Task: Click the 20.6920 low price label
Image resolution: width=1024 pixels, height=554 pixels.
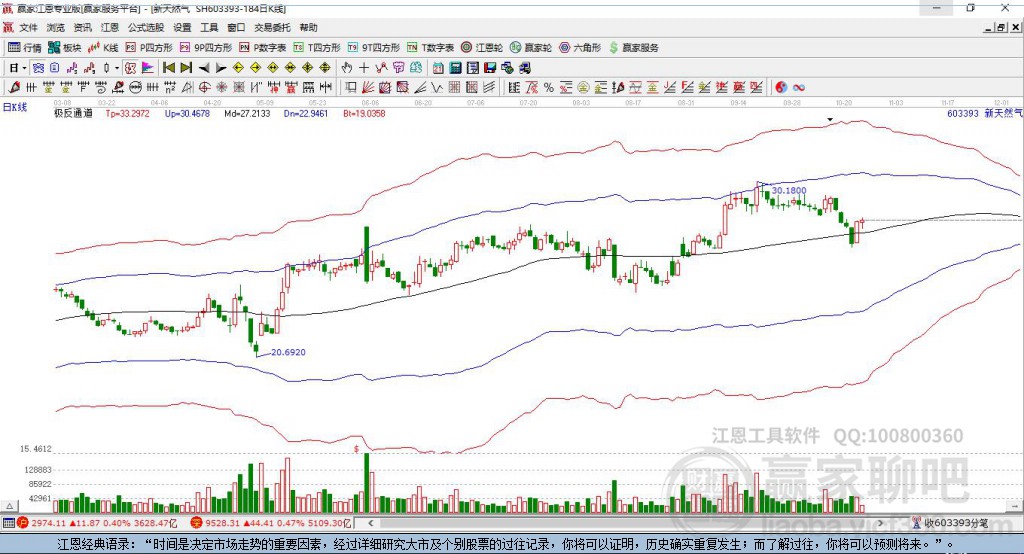Action: pos(288,351)
